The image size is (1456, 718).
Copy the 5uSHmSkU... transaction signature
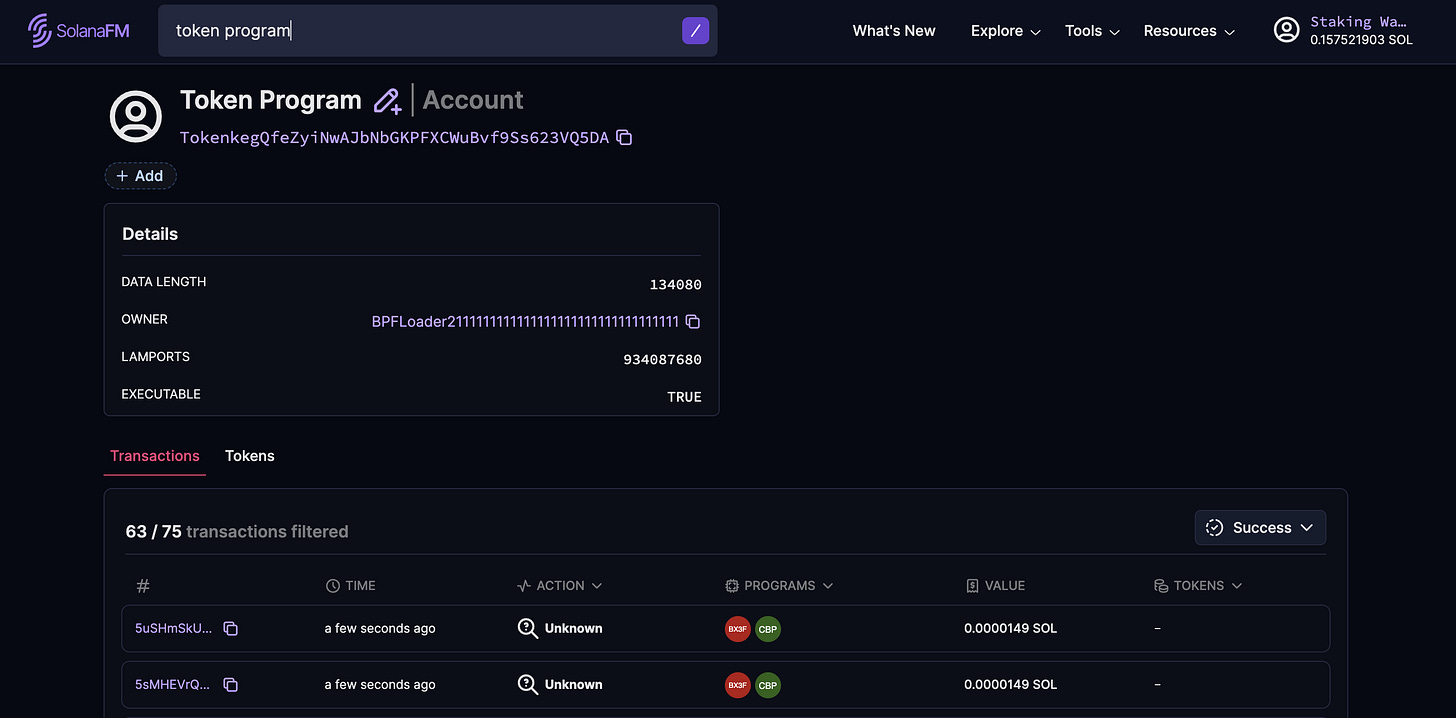[230, 629]
